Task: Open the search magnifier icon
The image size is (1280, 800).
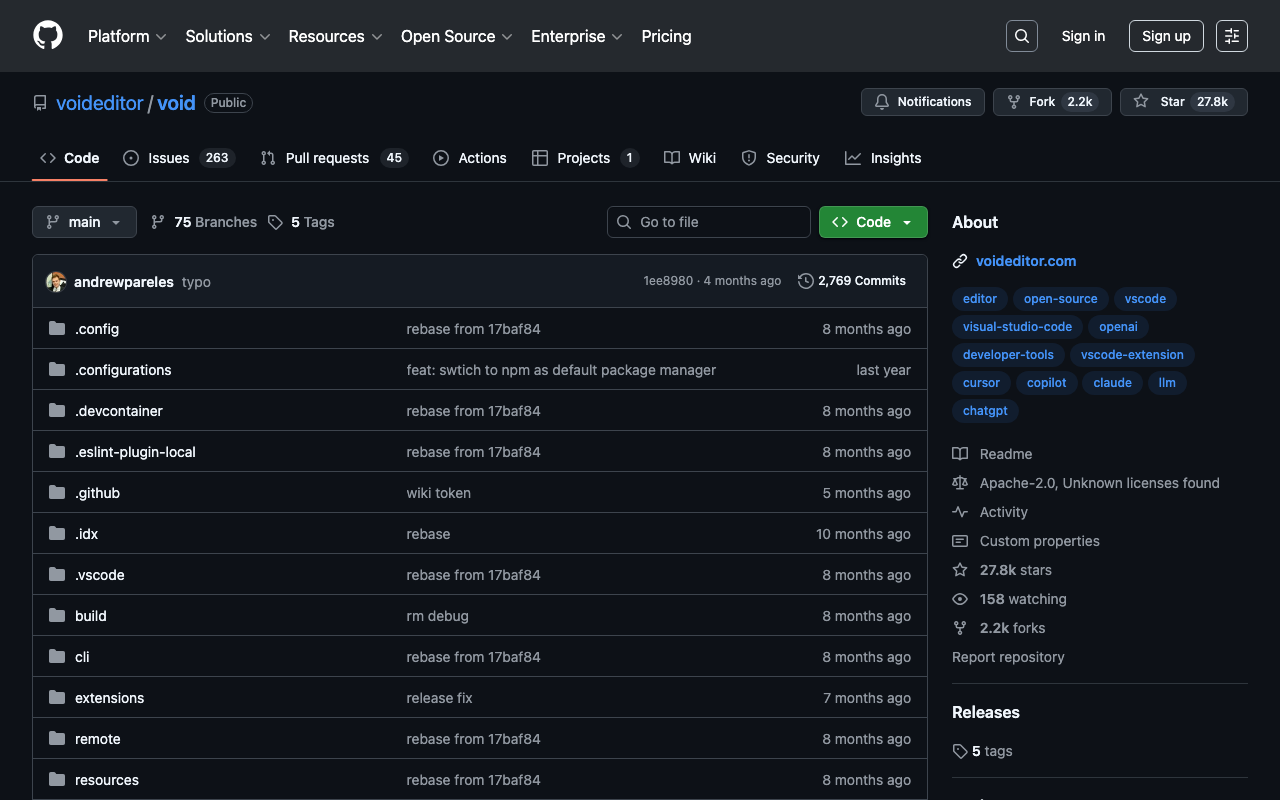Action: click(x=1021, y=36)
